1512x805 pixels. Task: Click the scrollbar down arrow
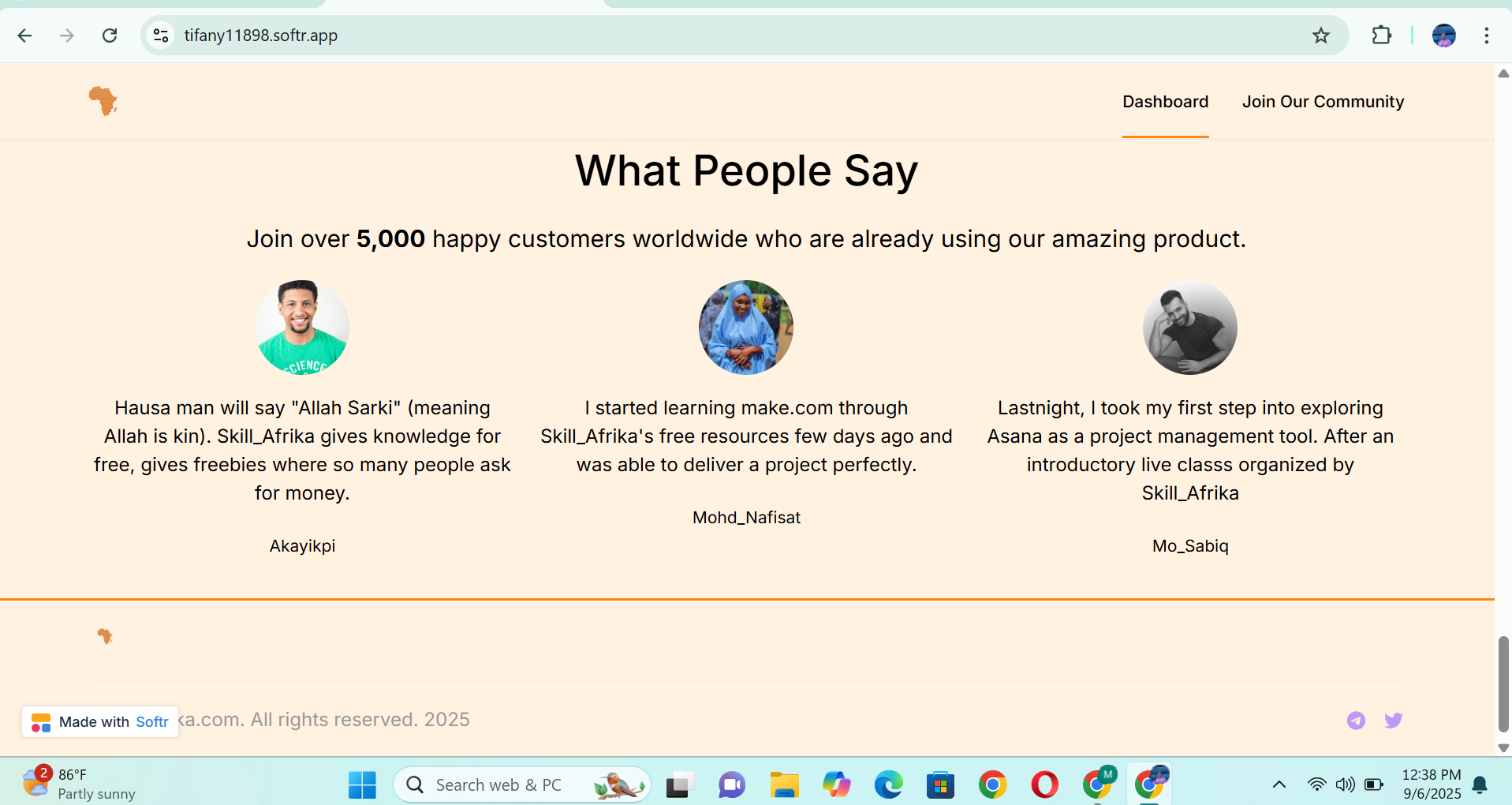tap(1503, 747)
